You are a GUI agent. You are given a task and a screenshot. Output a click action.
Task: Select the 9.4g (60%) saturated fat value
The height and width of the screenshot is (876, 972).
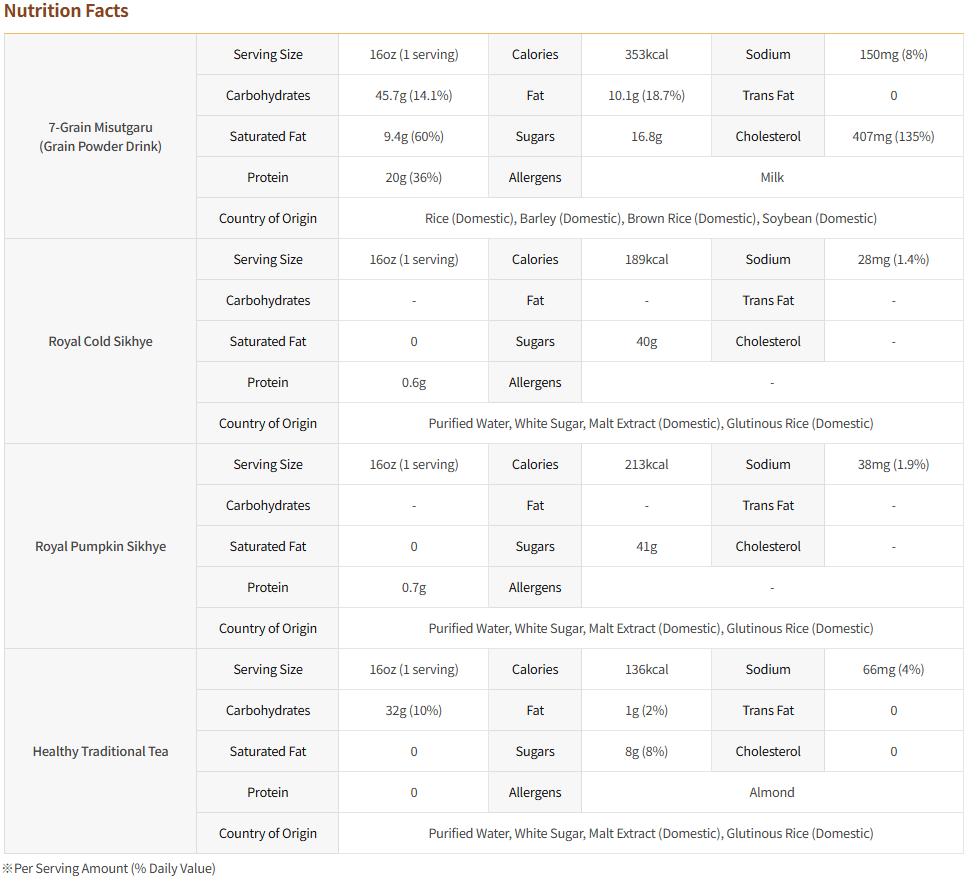click(x=413, y=137)
